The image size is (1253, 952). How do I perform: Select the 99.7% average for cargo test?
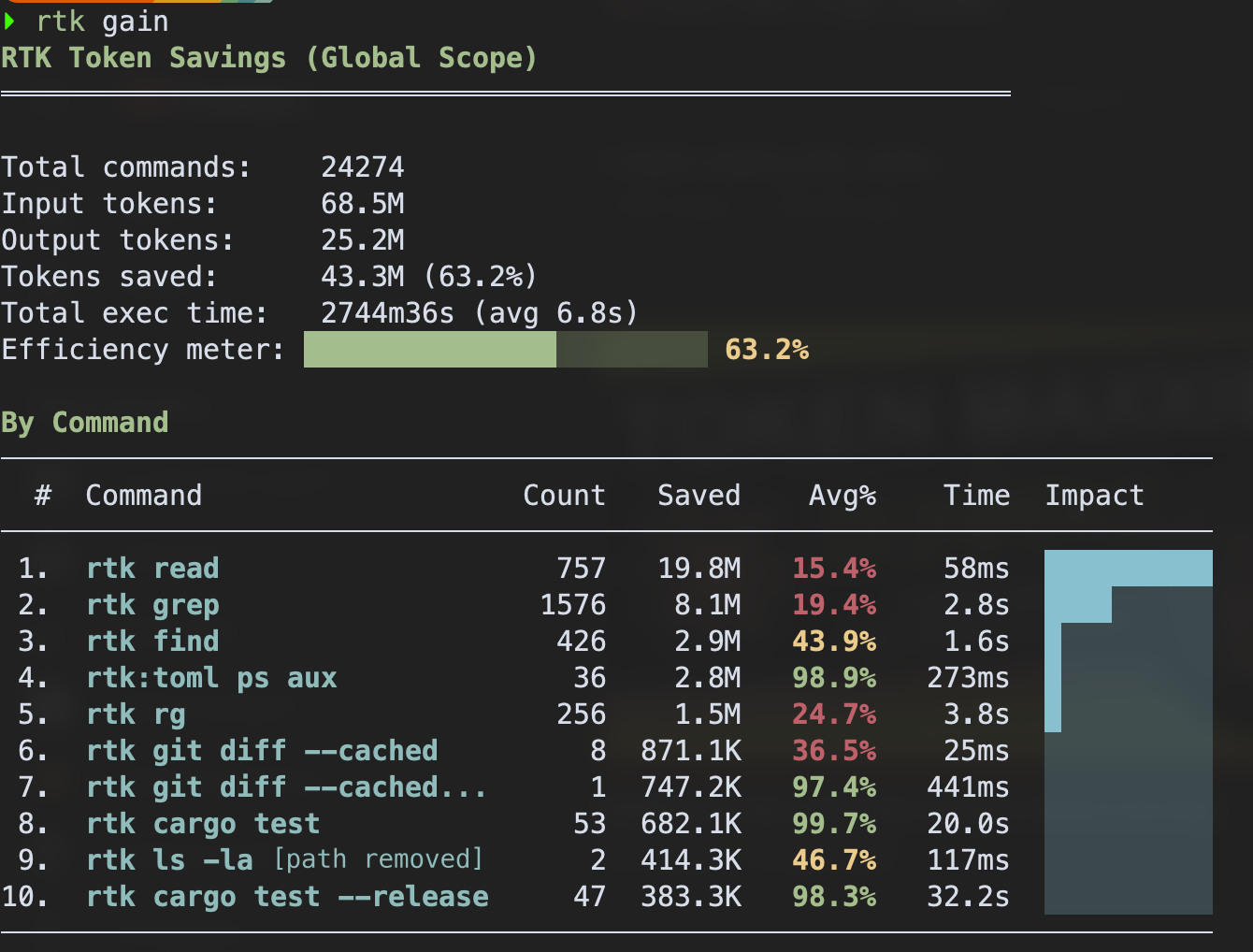coord(834,824)
